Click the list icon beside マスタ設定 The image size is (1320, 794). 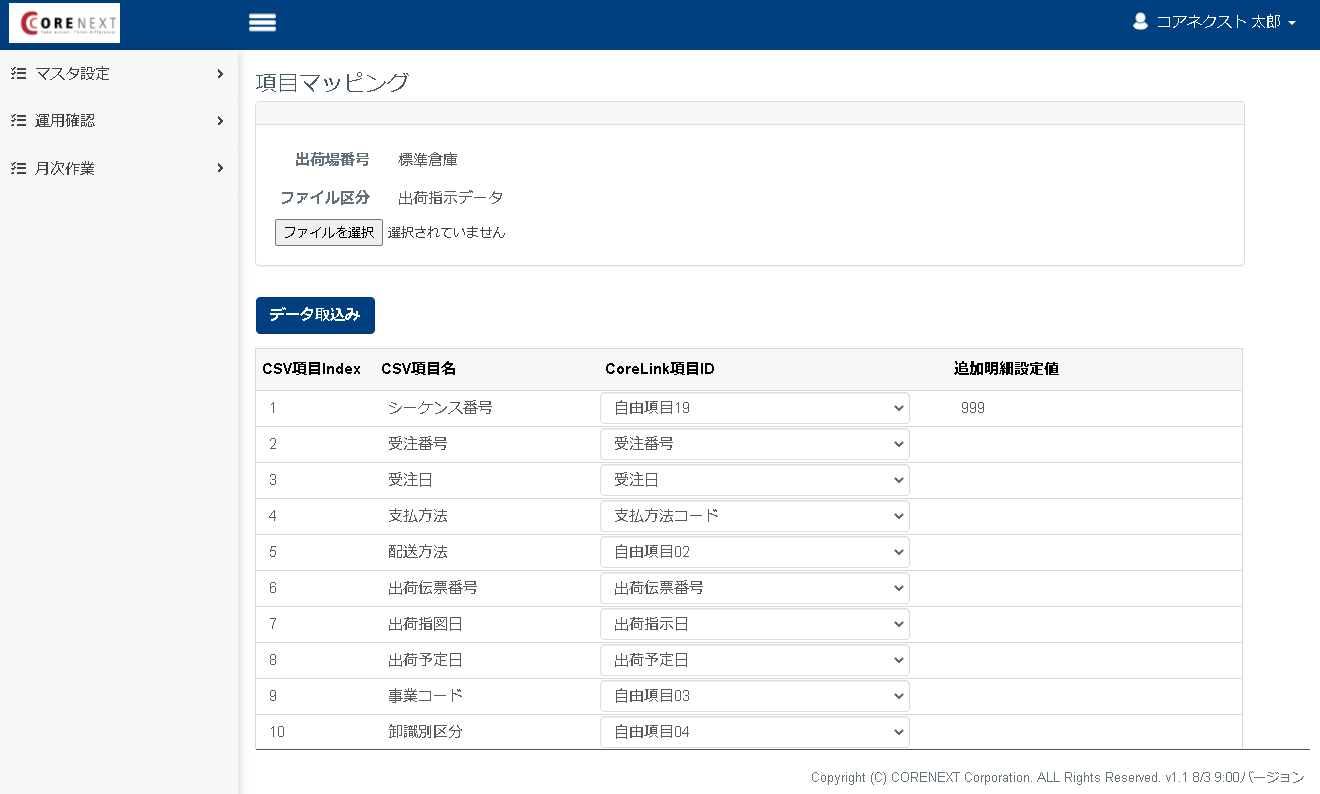point(16,72)
